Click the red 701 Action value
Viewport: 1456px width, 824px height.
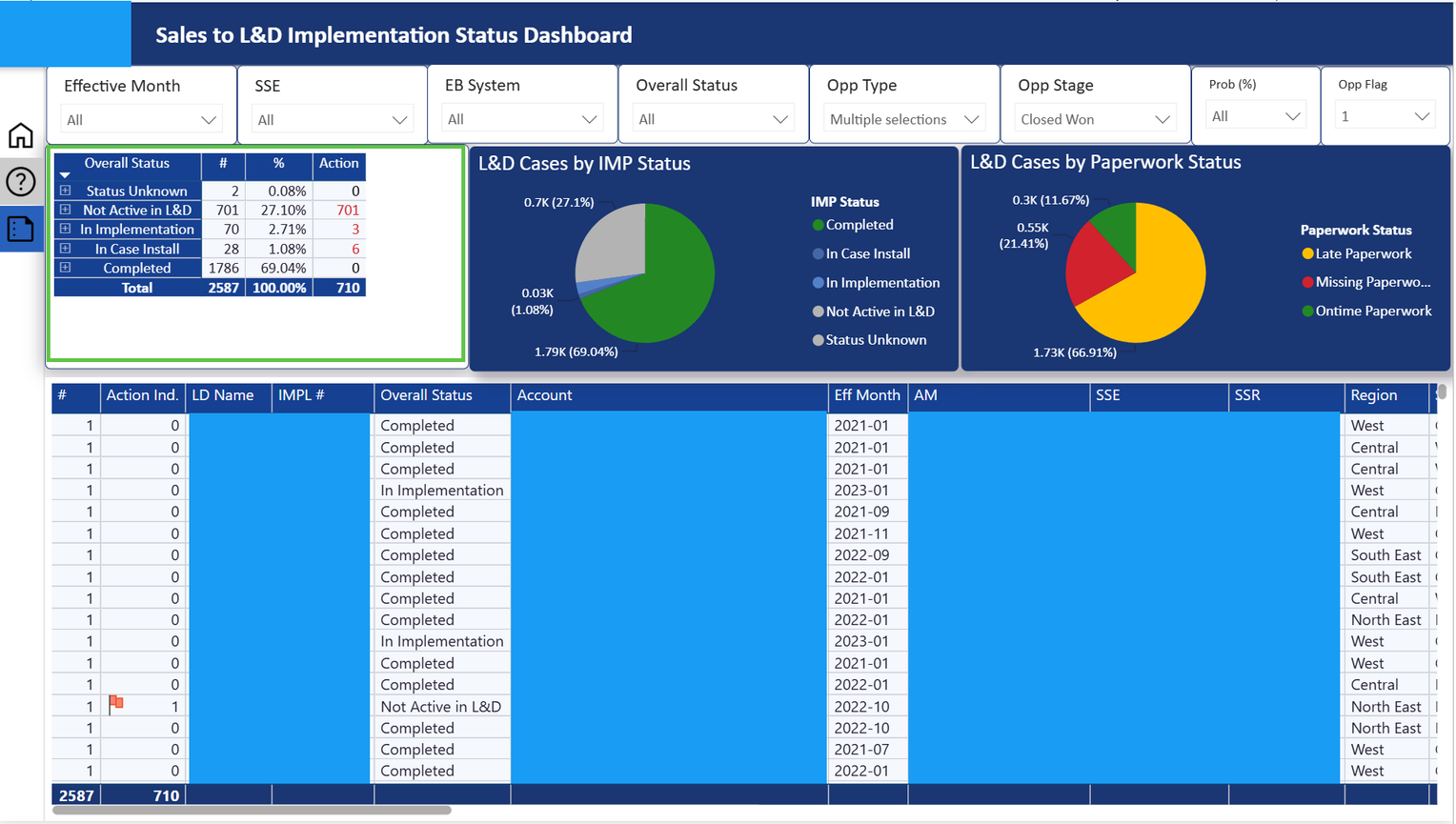348,210
